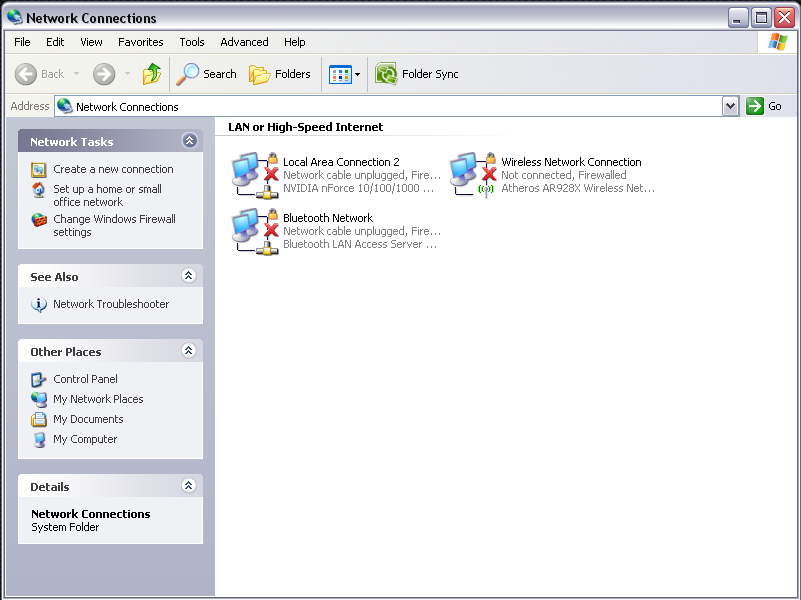Open Change Windows Firewall settings link
The image size is (801, 600).
[x=114, y=225]
